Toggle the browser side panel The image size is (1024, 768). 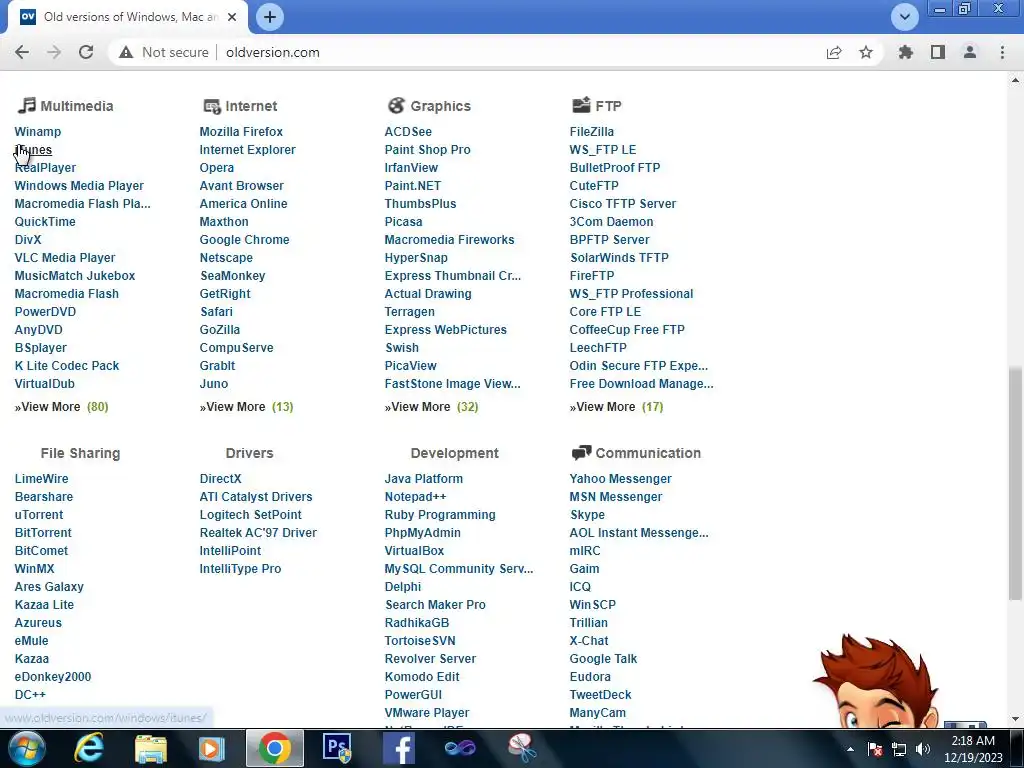(x=938, y=52)
